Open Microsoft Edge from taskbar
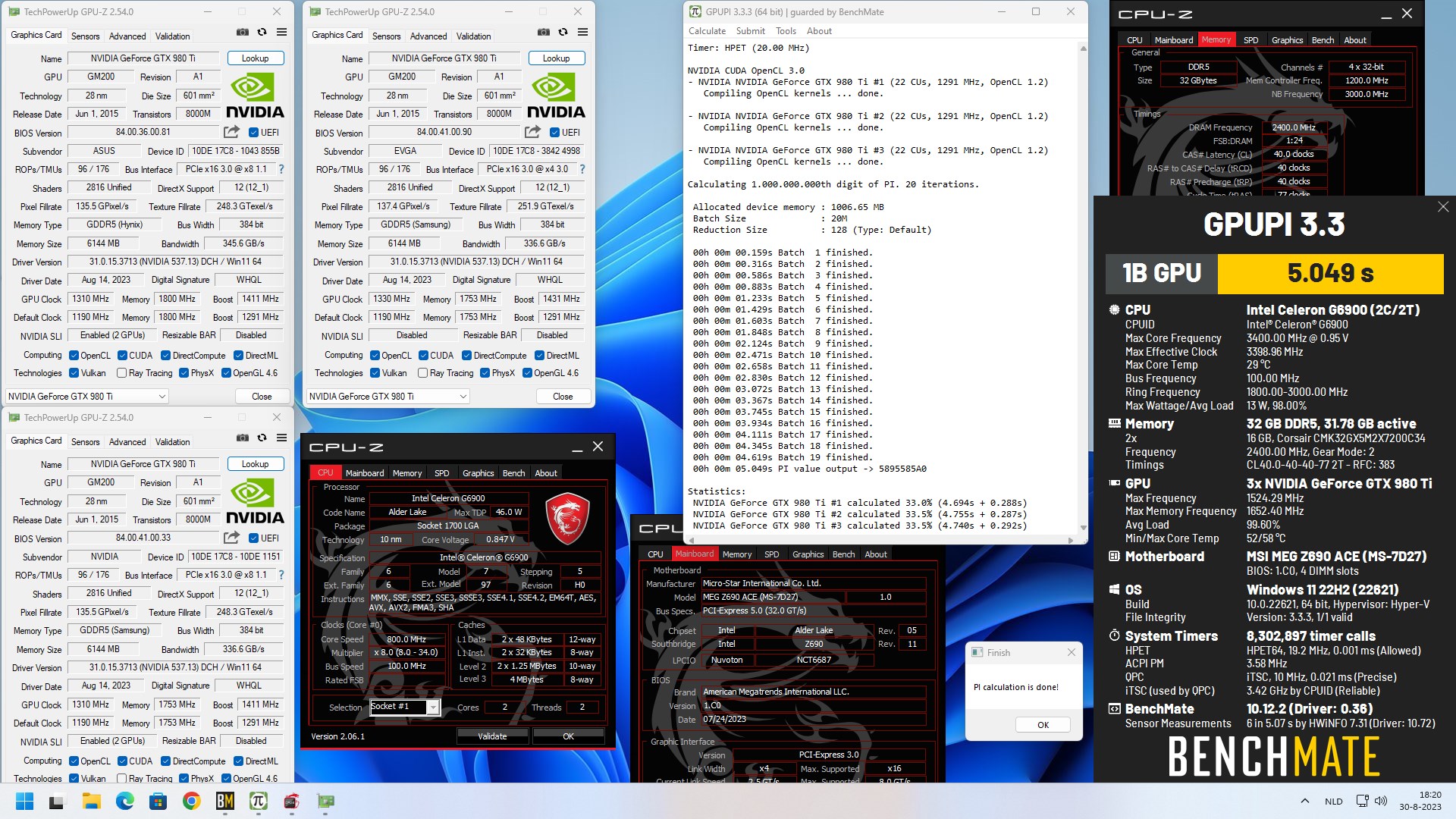The height and width of the screenshot is (819, 1456). (124, 801)
